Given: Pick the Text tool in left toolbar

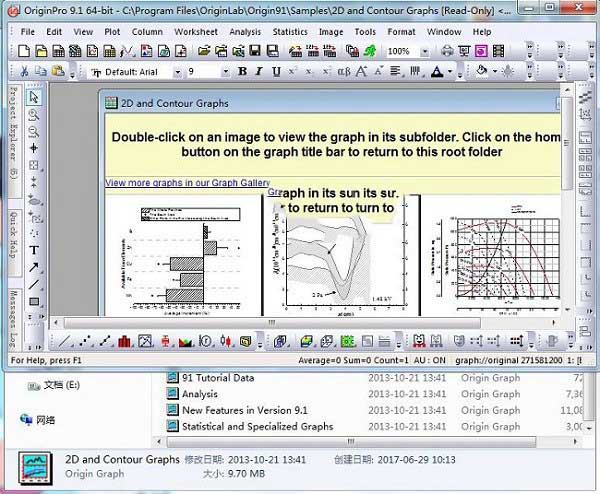Looking at the screenshot, I should point(34,249).
